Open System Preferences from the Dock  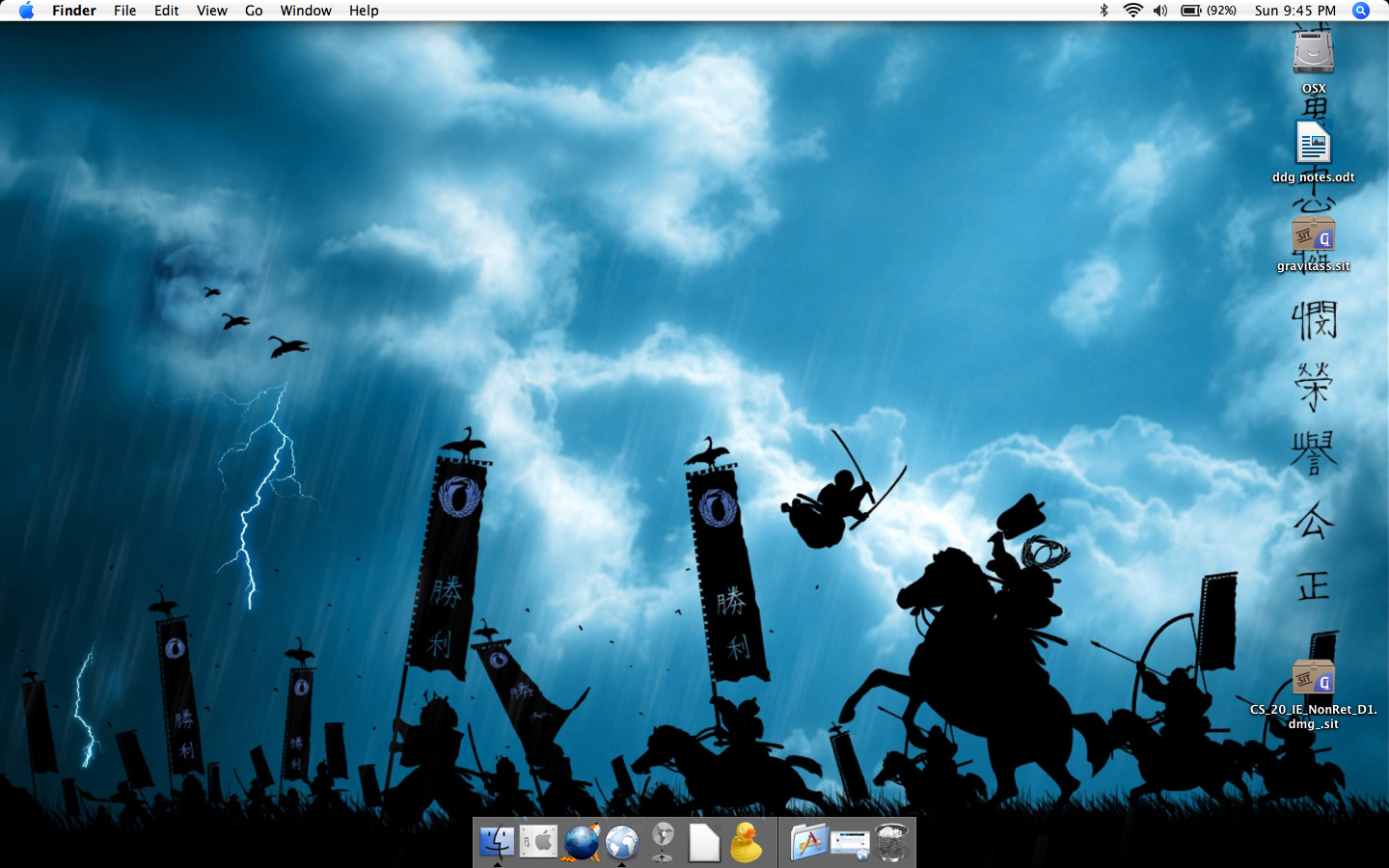(538, 843)
